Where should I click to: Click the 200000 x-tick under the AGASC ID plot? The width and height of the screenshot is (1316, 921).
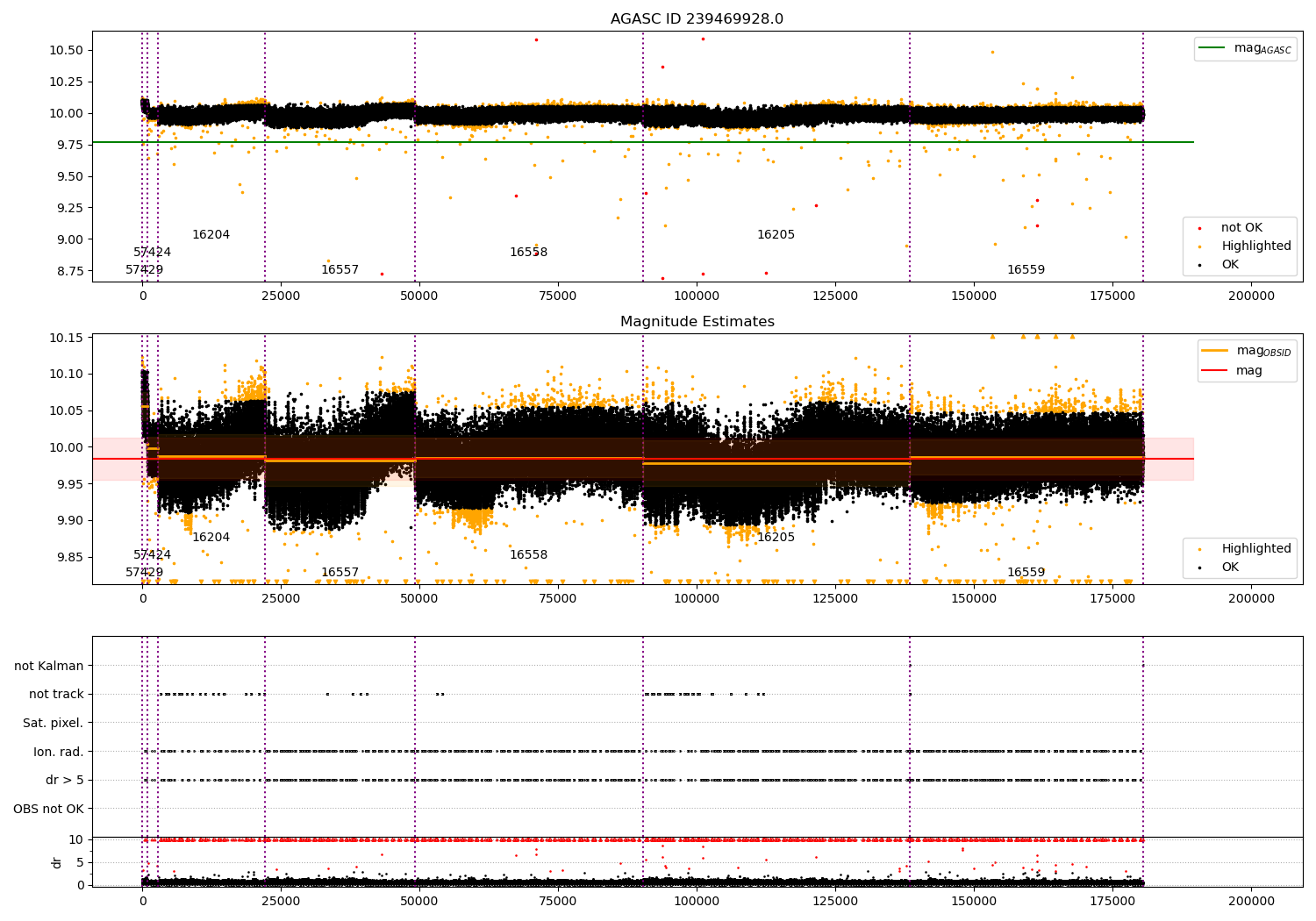pyautogui.click(x=1251, y=296)
